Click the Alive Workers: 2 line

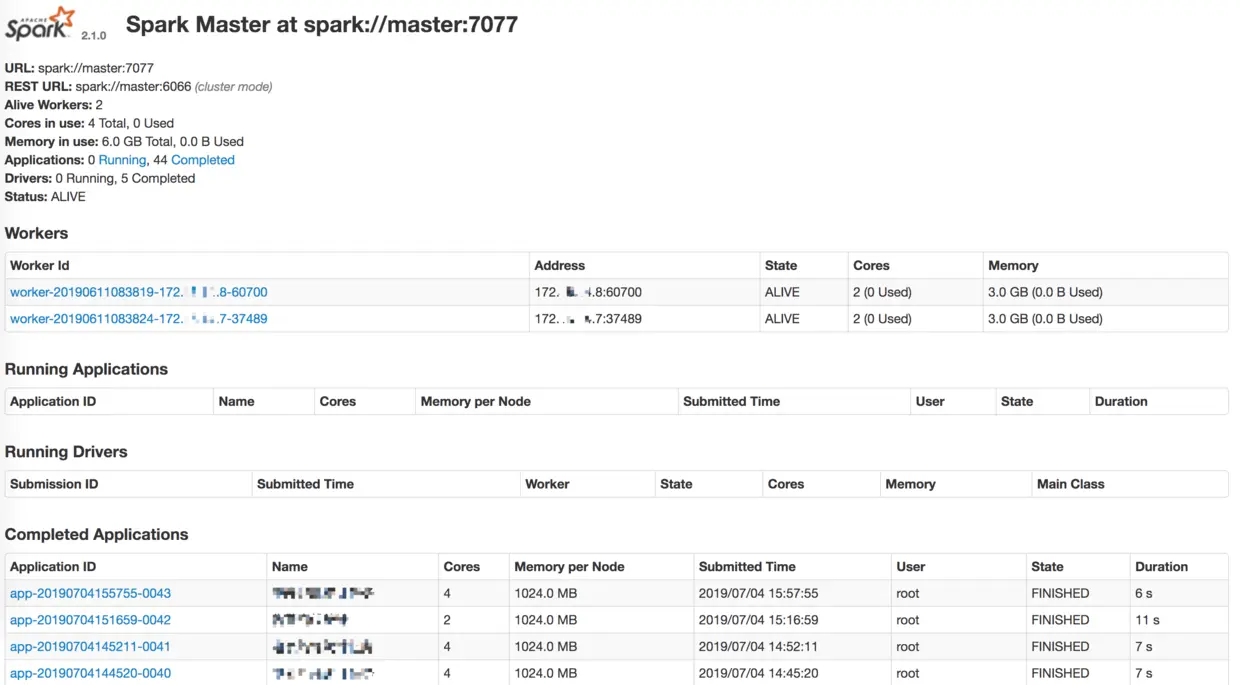click(x=54, y=105)
